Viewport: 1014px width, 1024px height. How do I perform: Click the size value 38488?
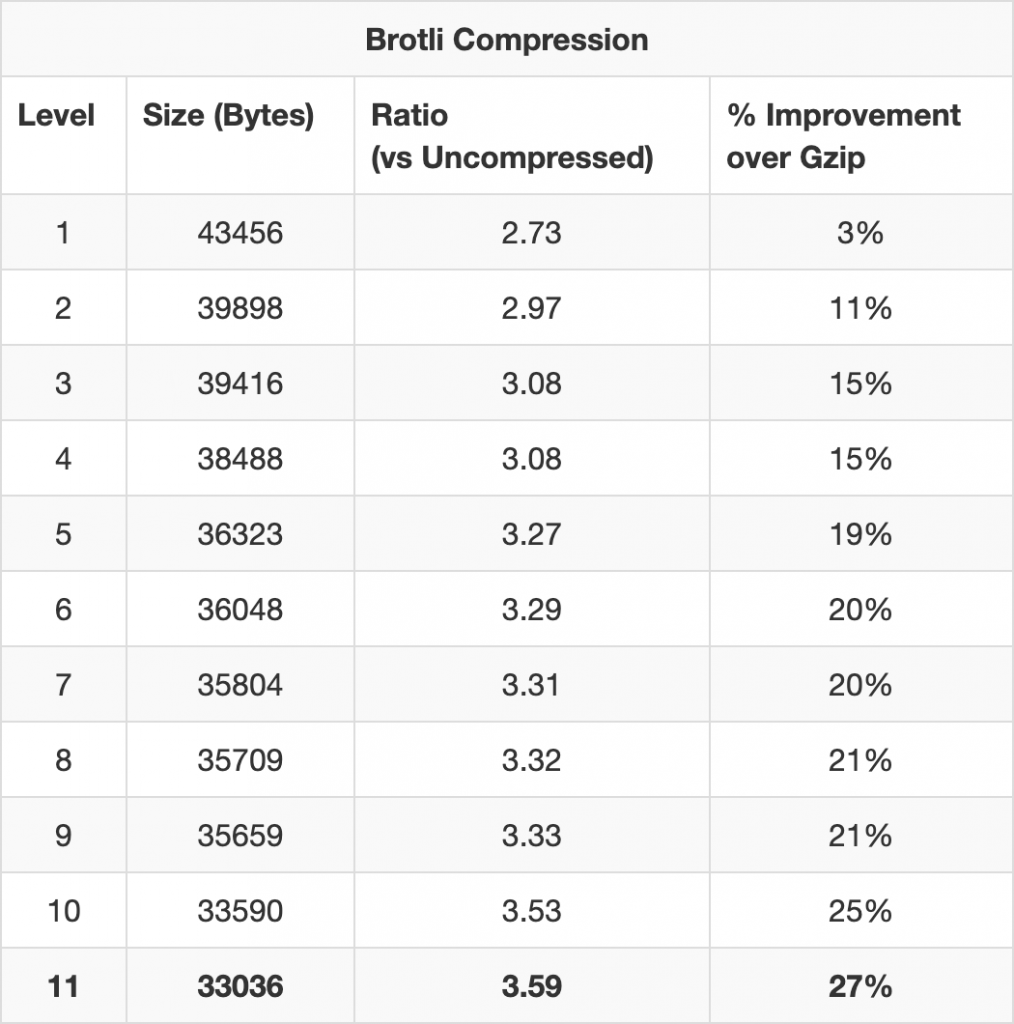pyautogui.click(x=240, y=459)
